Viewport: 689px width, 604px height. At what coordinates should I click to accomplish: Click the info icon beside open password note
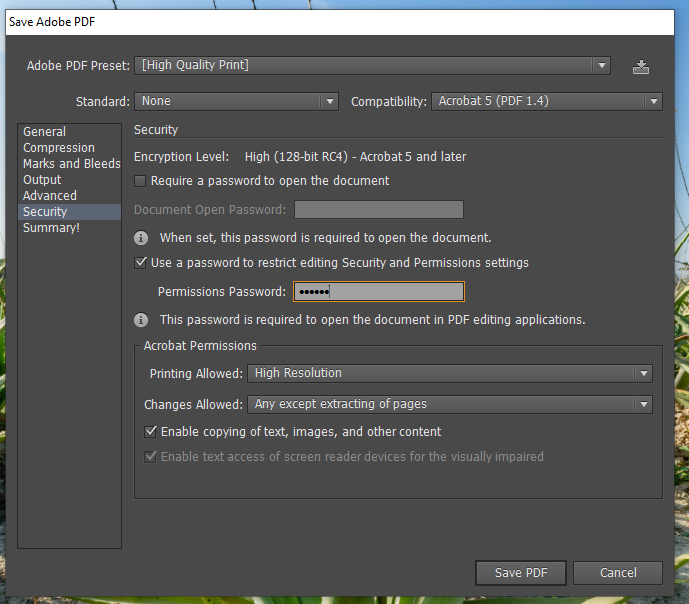(x=141, y=238)
